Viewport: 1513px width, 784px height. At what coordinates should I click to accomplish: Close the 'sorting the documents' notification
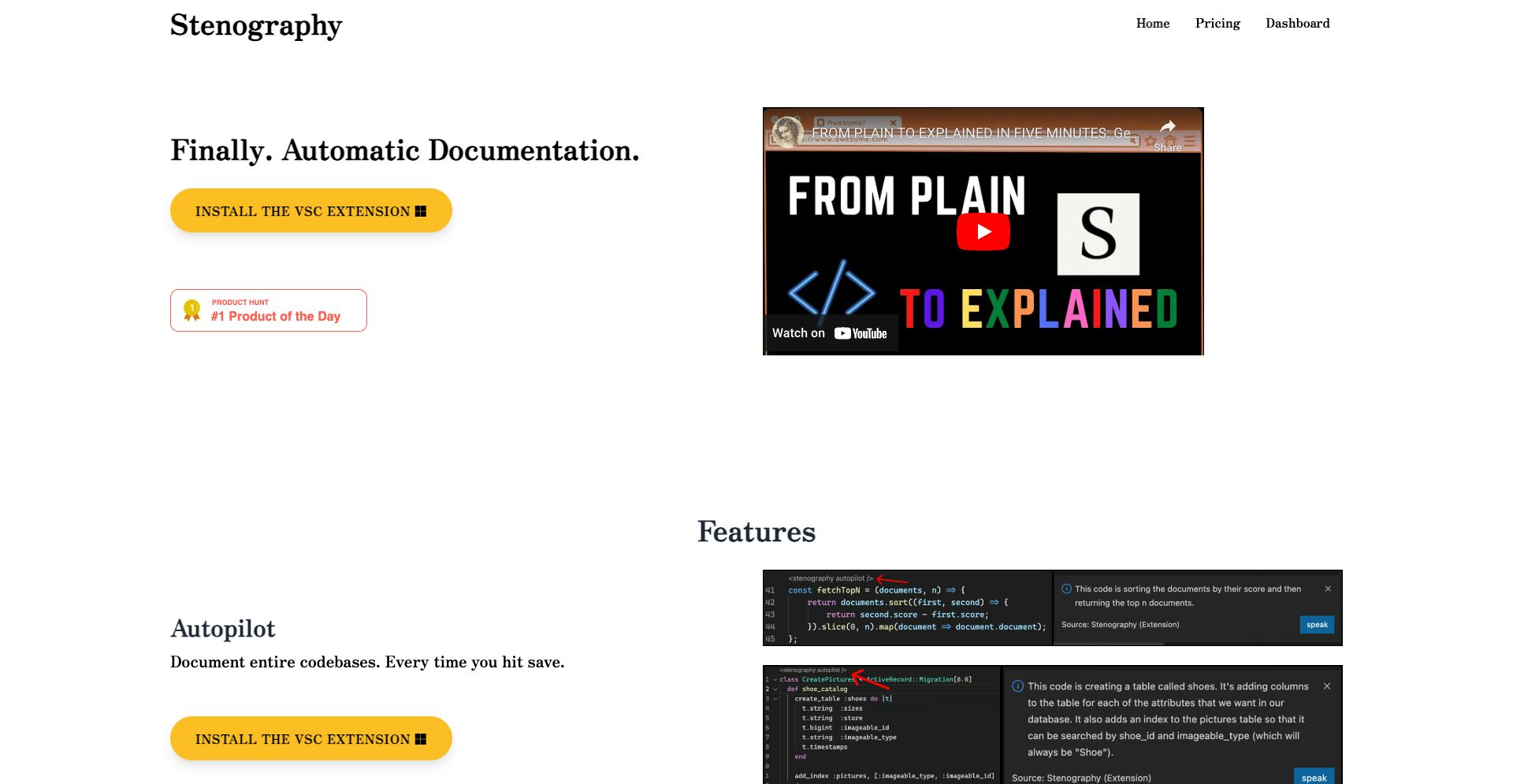coord(1328,589)
